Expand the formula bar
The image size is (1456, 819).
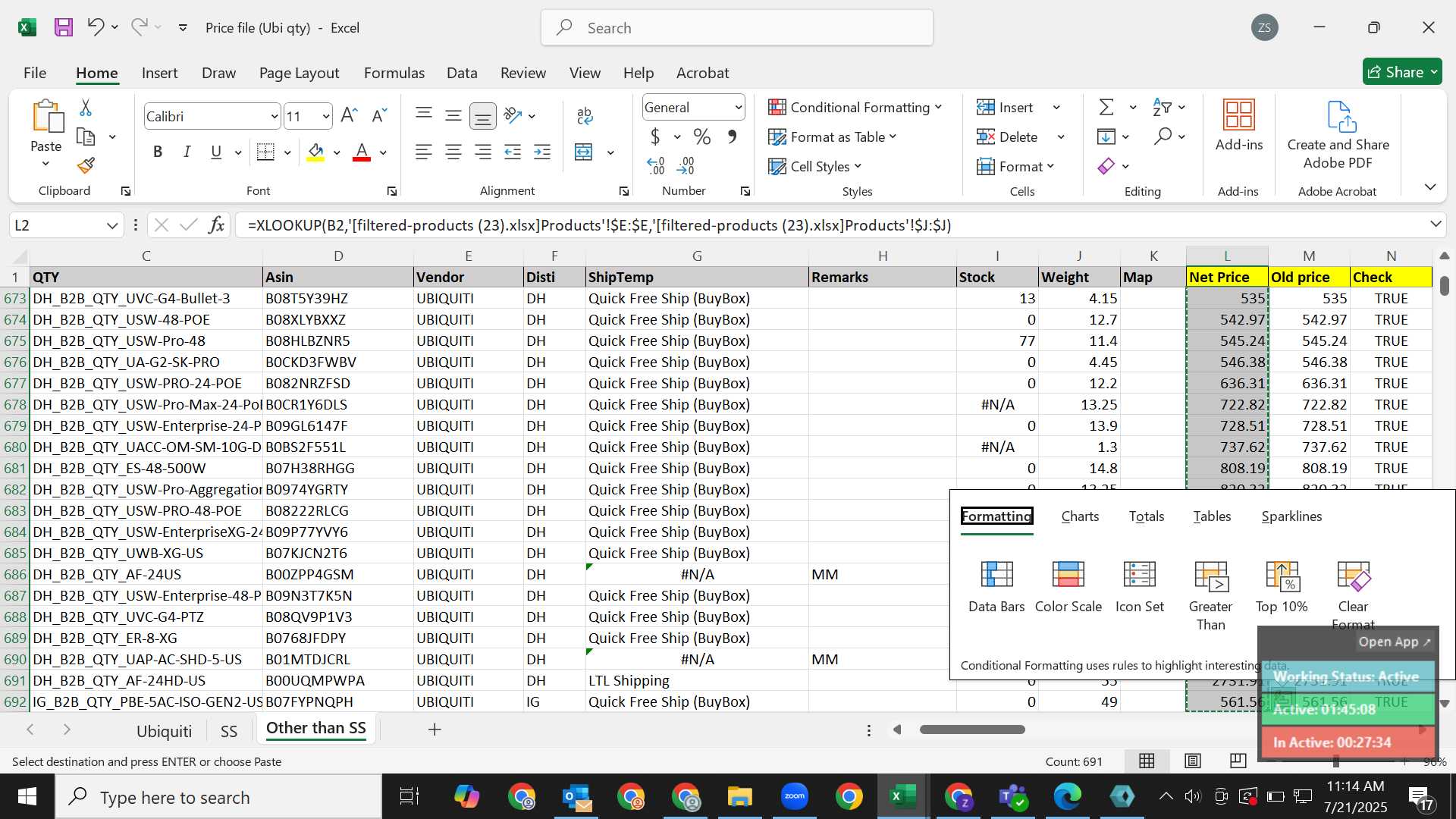pos(1436,224)
